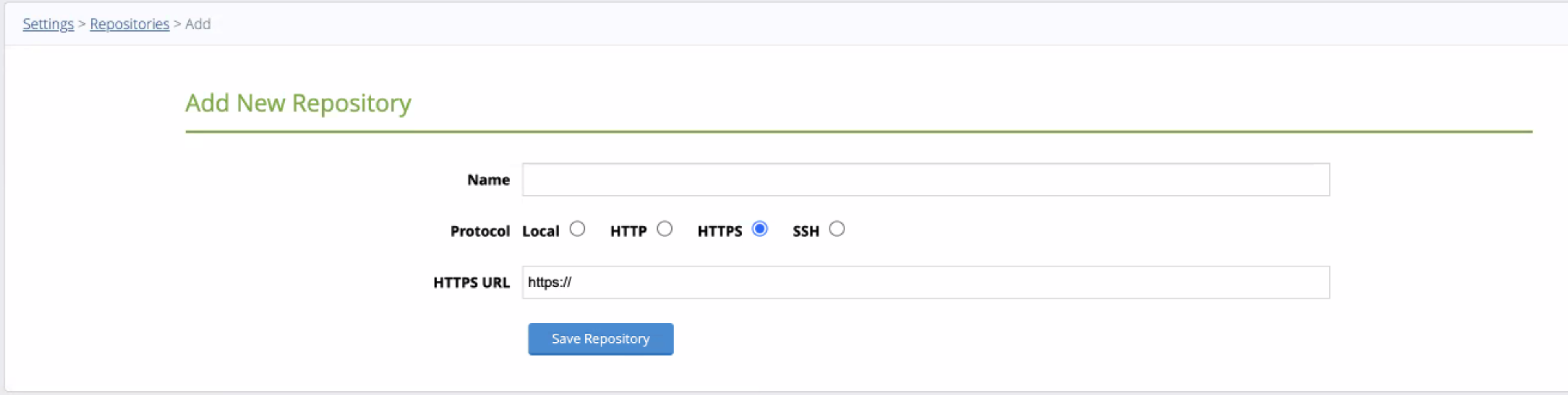Pick the SSH protocol radio button

pos(837,229)
